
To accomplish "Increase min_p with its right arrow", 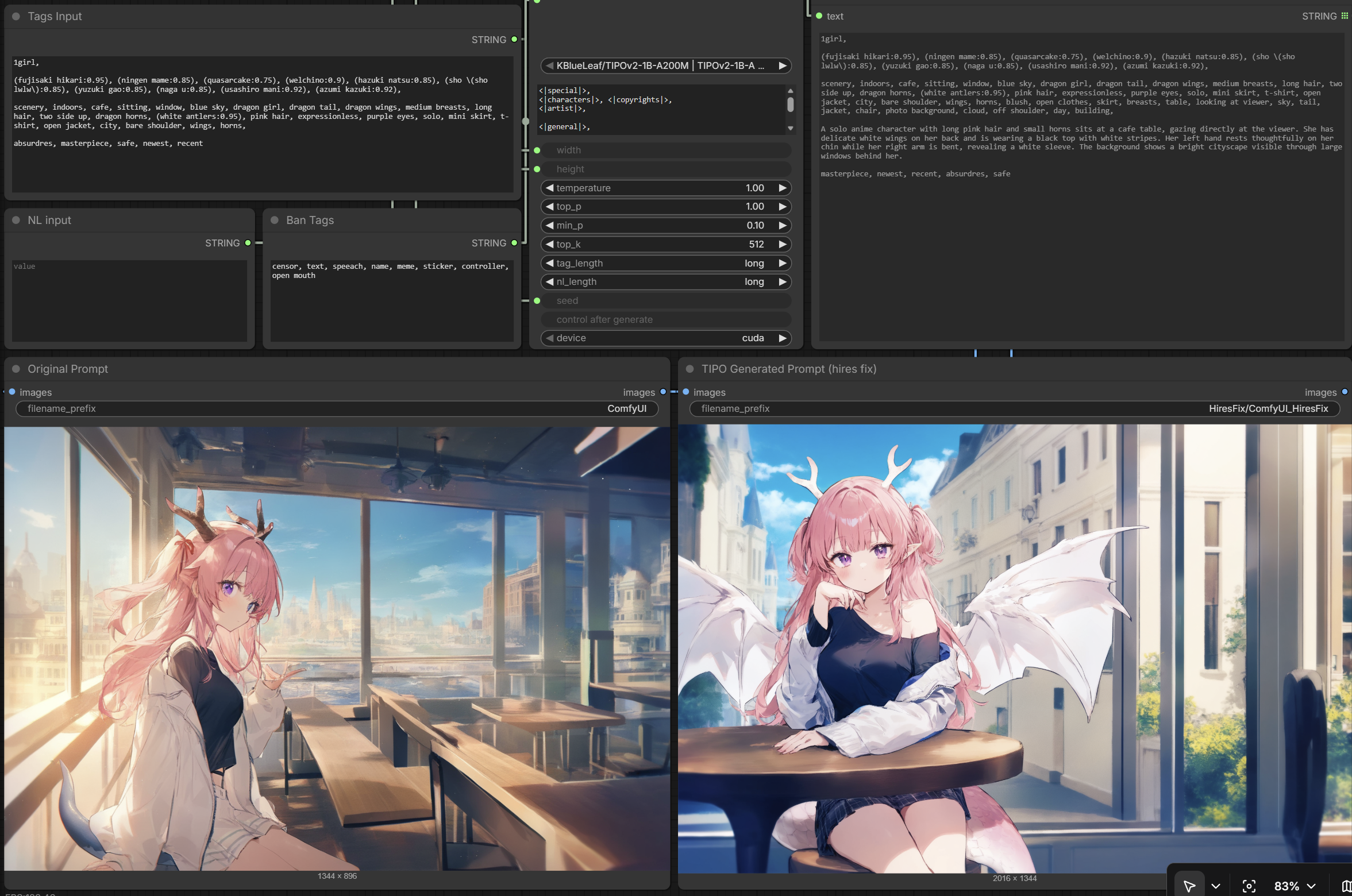I will (x=782, y=225).
